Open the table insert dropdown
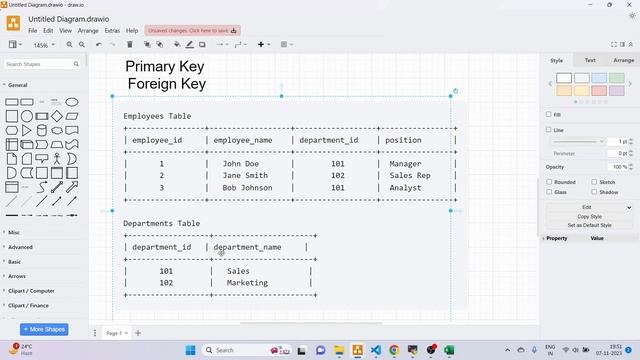Image resolution: width=640 pixels, height=360 pixels. tap(287, 44)
